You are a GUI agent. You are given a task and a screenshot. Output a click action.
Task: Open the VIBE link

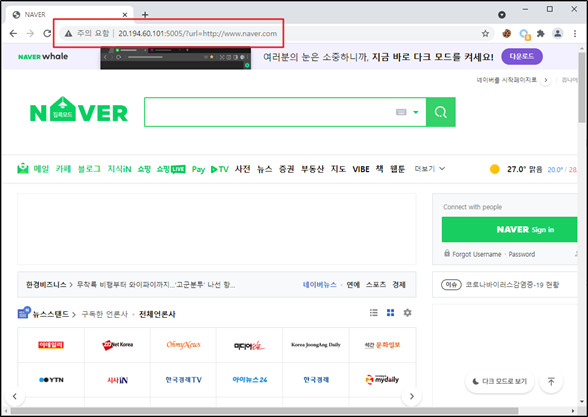click(x=361, y=169)
